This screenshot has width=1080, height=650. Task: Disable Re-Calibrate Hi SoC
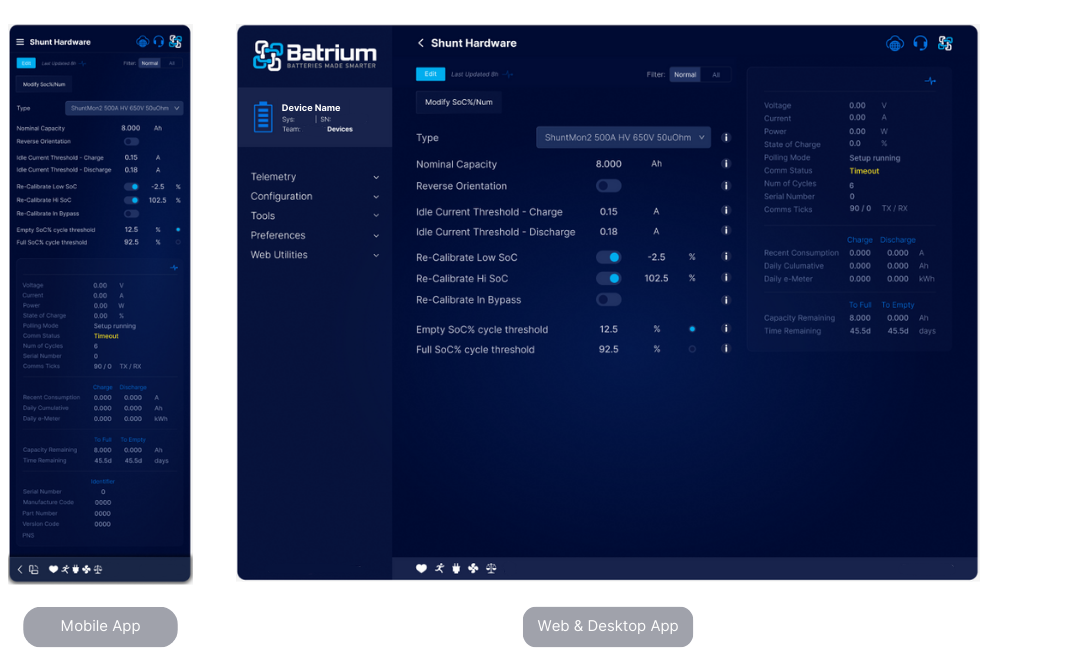pos(608,278)
